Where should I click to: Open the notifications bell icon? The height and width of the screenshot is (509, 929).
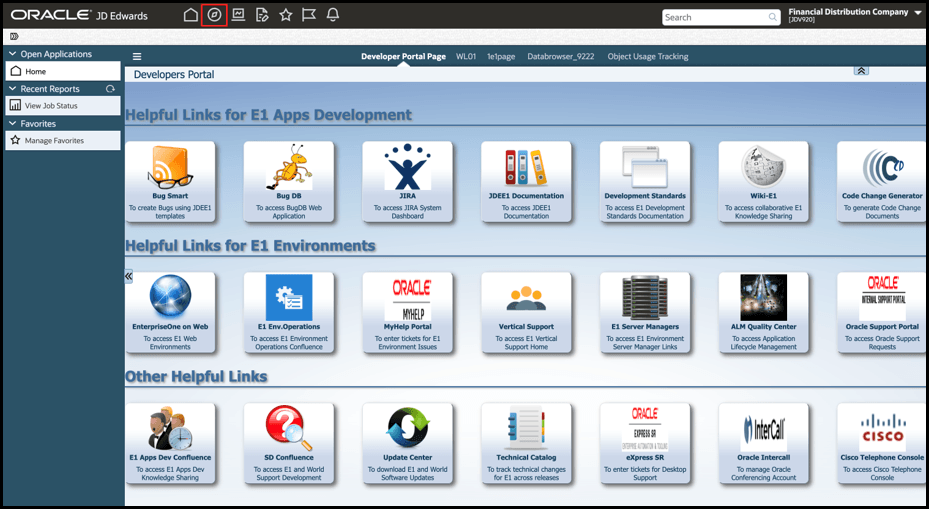tap(333, 15)
